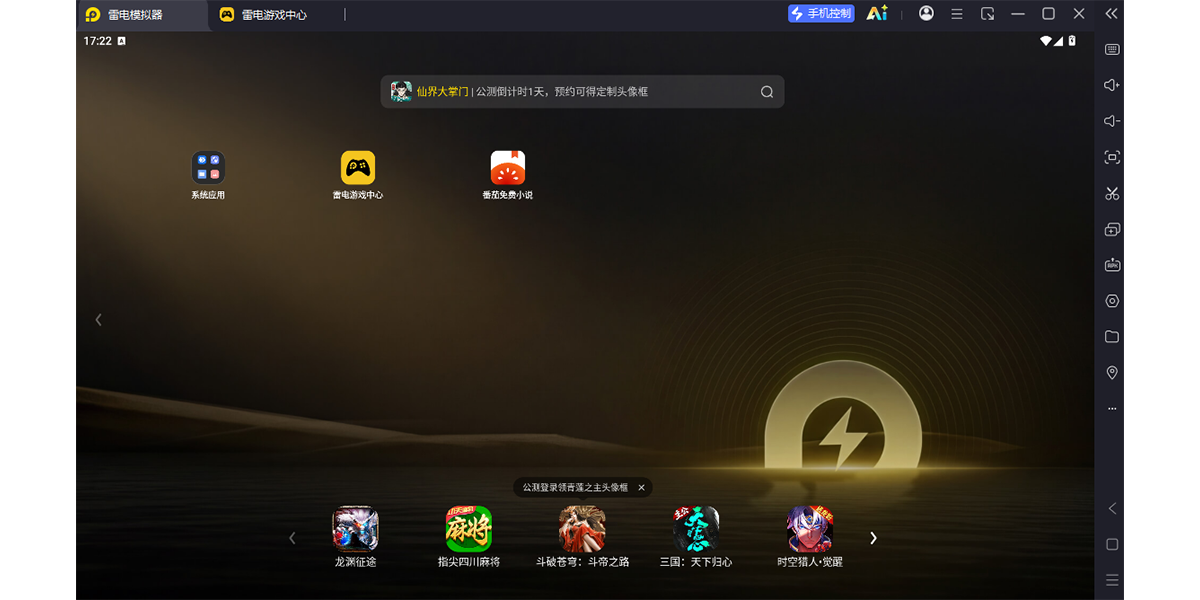Toggle fullscreen from the sidebar

[x=1112, y=157]
